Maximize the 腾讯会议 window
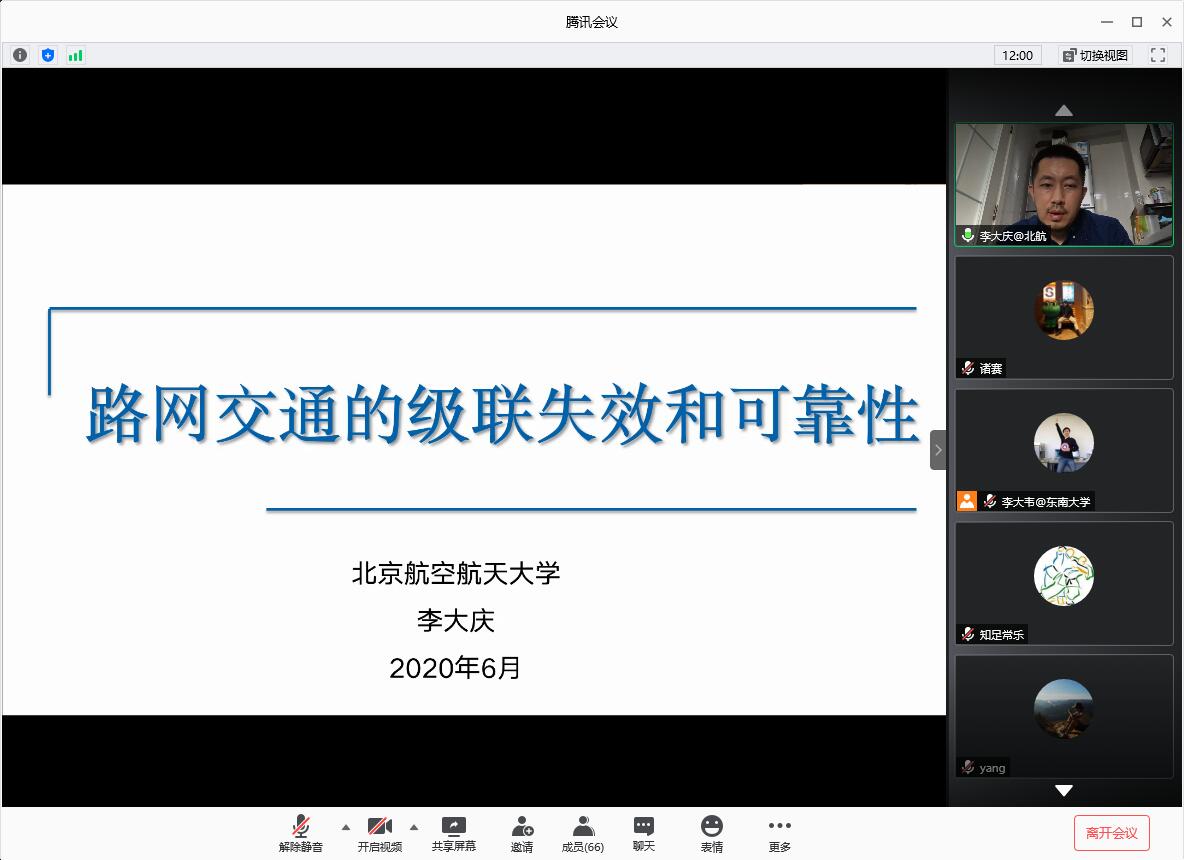 pos(1136,22)
